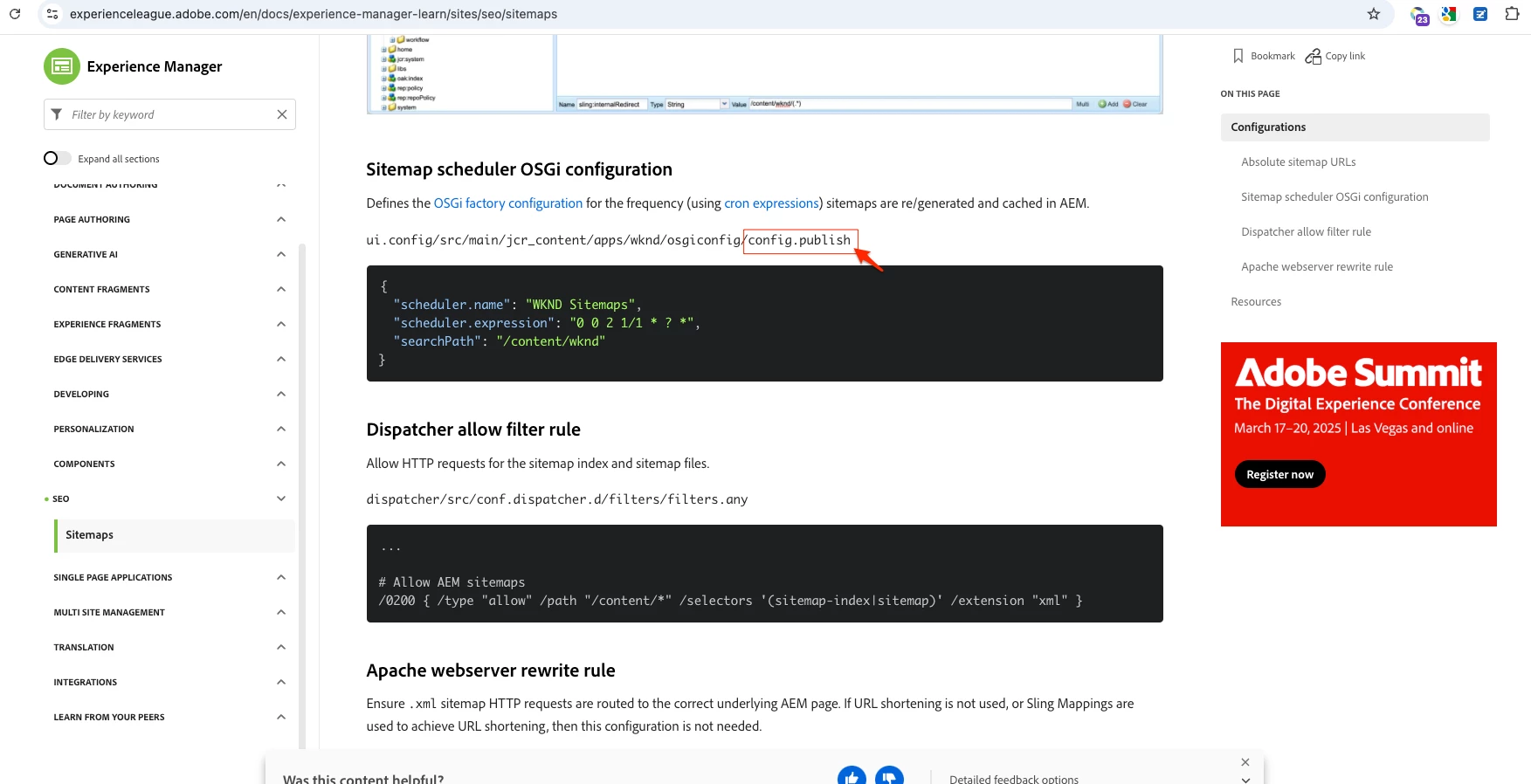Viewport: 1531px width, 784px height.
Task: Jump to Dispatcher allow filter rule
Action: [x=1306, y=231]
